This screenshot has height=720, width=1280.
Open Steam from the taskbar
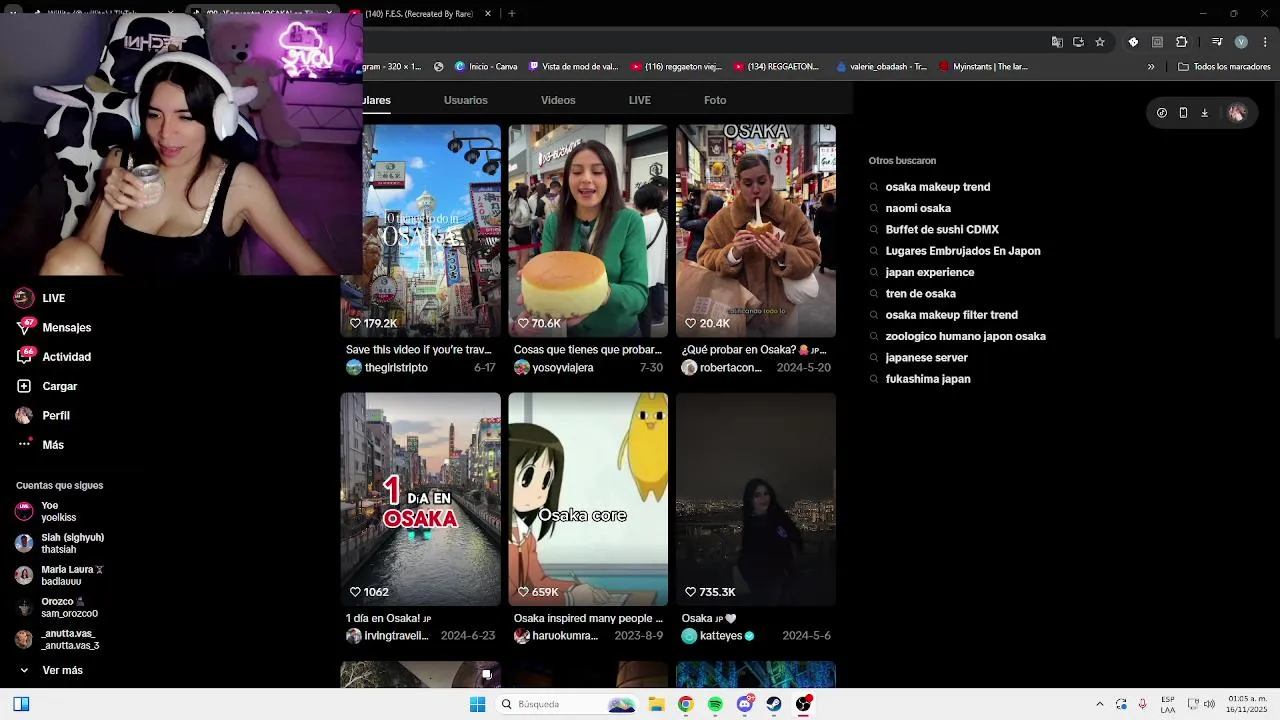pyautogui.click(x=774, y=704)
